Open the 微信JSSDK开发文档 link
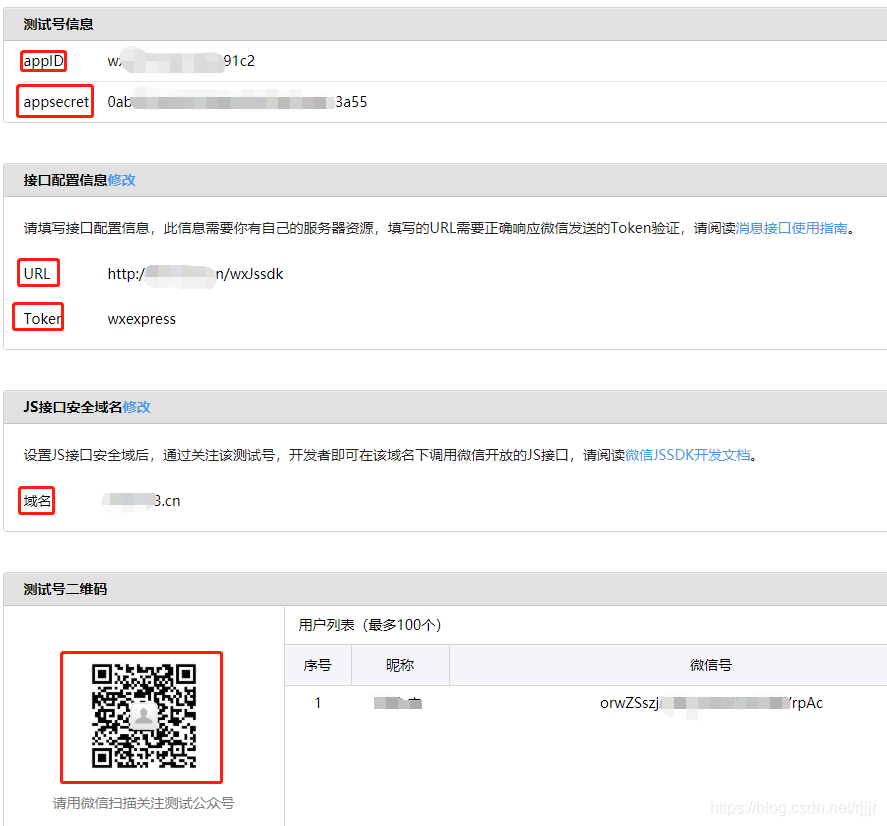 tap(688, 455)
